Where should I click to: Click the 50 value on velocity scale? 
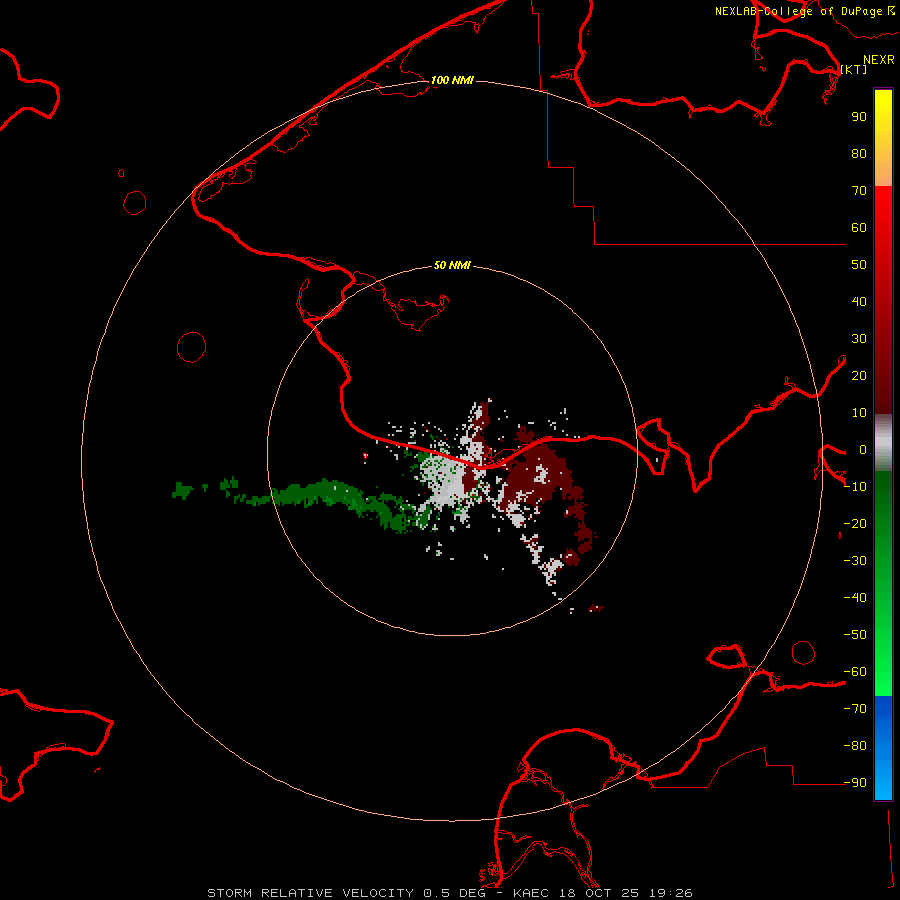click(x=859, y=265)
